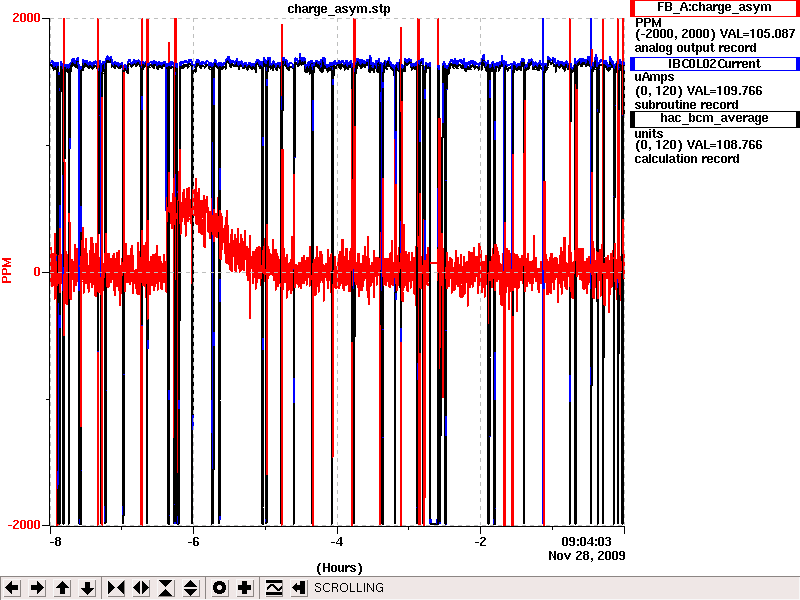The height and width of the screenshot is (600, 800).
Task: Click the -2 hours x-axis tick label
Action: point(480,542)
